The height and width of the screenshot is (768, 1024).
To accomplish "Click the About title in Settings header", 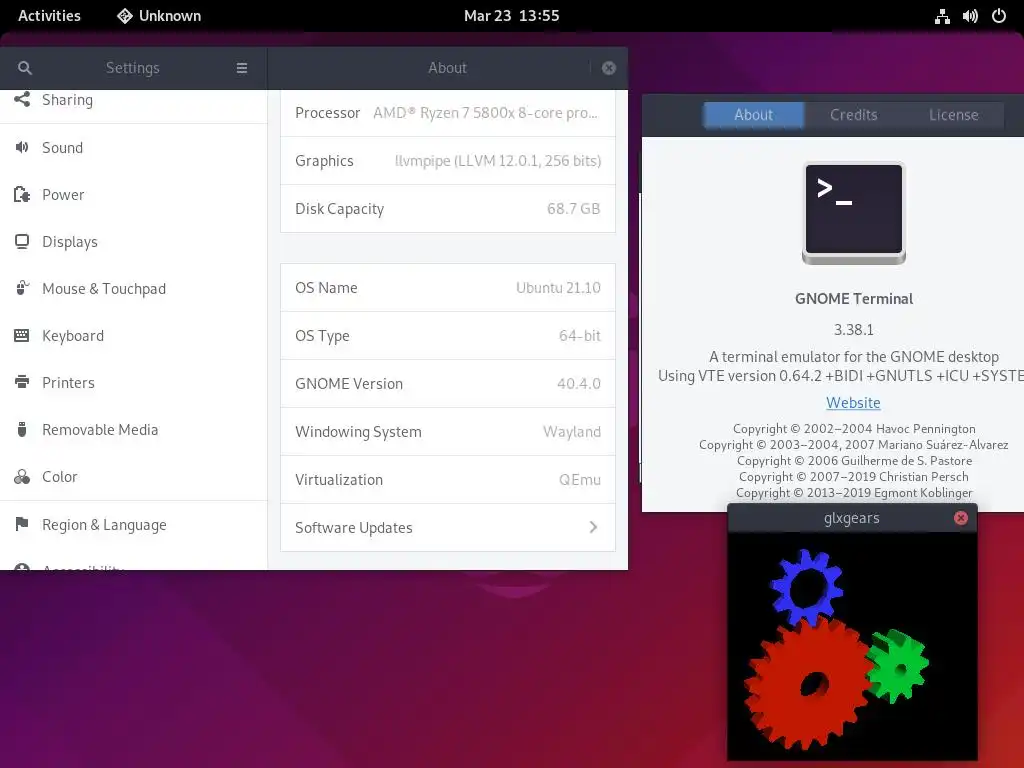I will [x=447, y=68].
